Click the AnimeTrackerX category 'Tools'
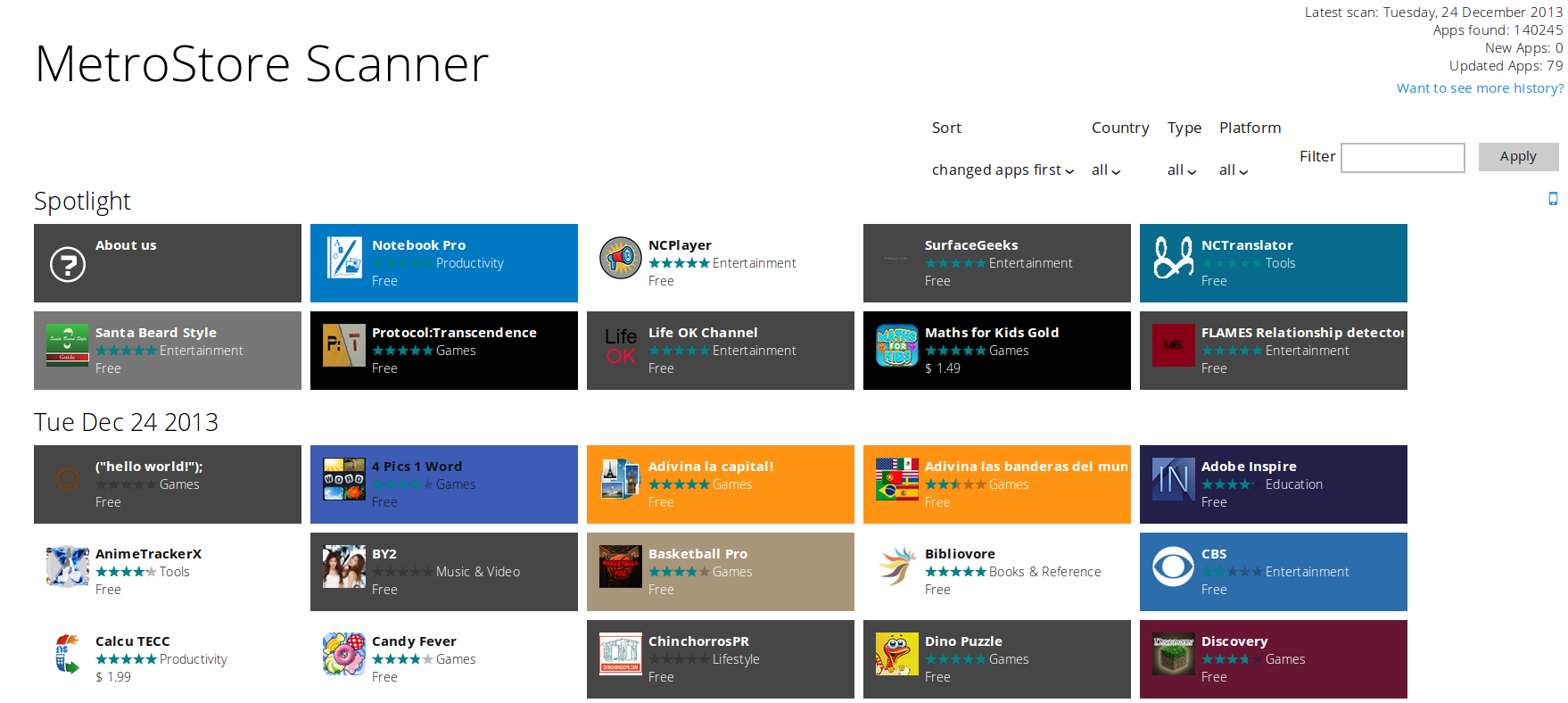Screen dimensions: 1568x703 coord(174,572)
